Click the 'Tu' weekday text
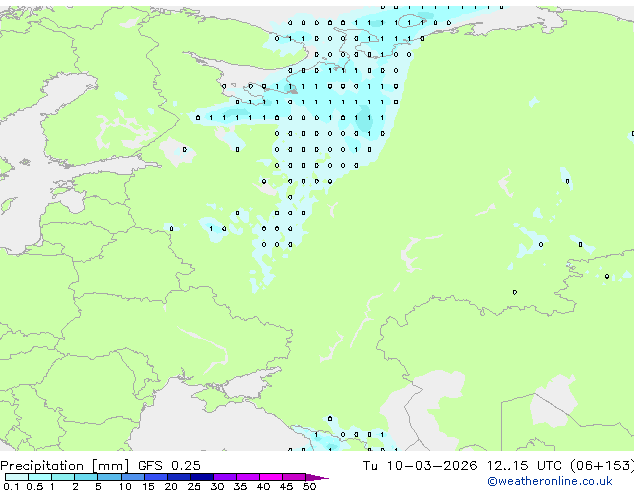 370,465
